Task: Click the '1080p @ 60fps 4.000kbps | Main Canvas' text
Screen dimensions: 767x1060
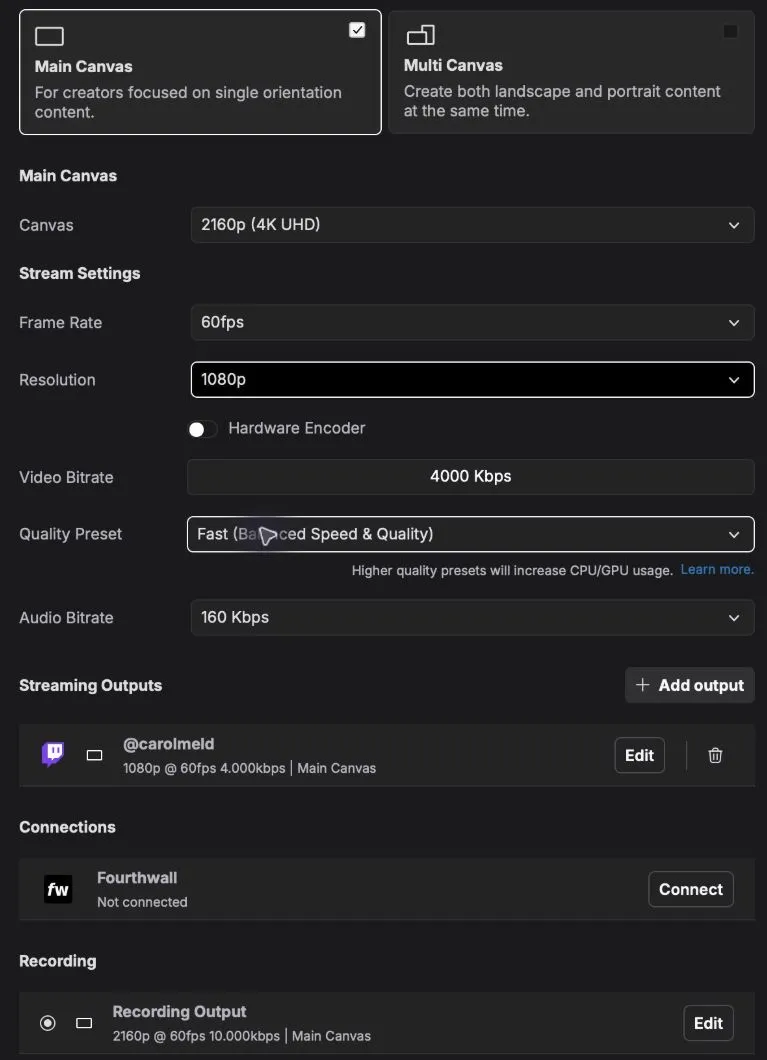Action: pos(249,768)
